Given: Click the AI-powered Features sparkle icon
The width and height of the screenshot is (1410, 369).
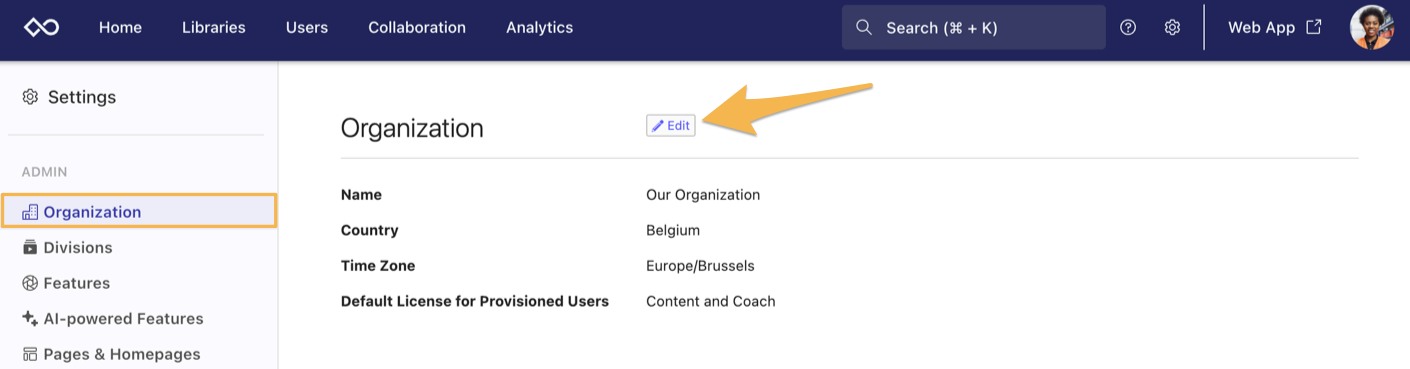Looking at the screenshot, I should [x=30, y=318].
